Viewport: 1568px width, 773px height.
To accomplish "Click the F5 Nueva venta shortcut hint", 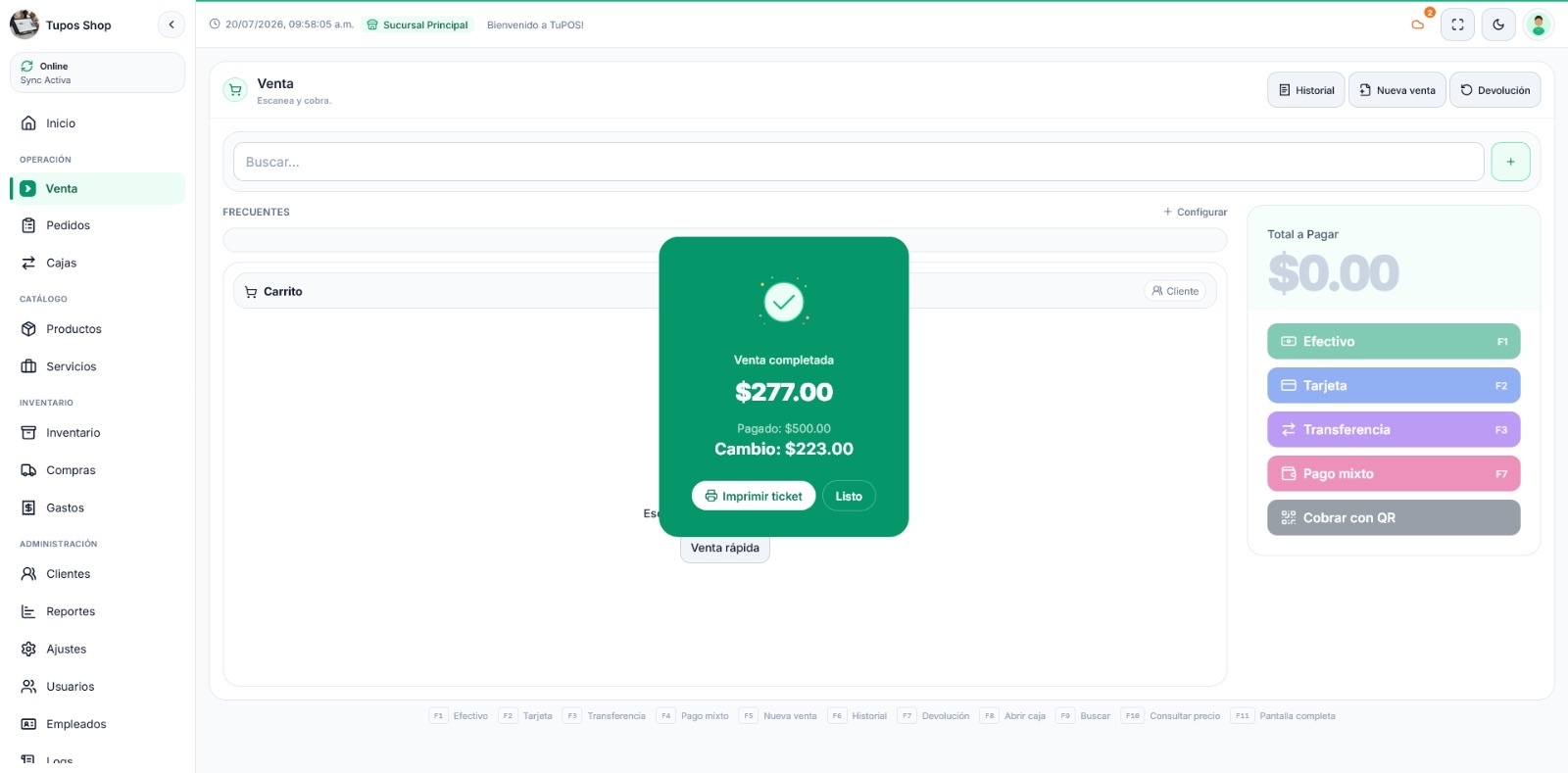I will coord(778,716).
